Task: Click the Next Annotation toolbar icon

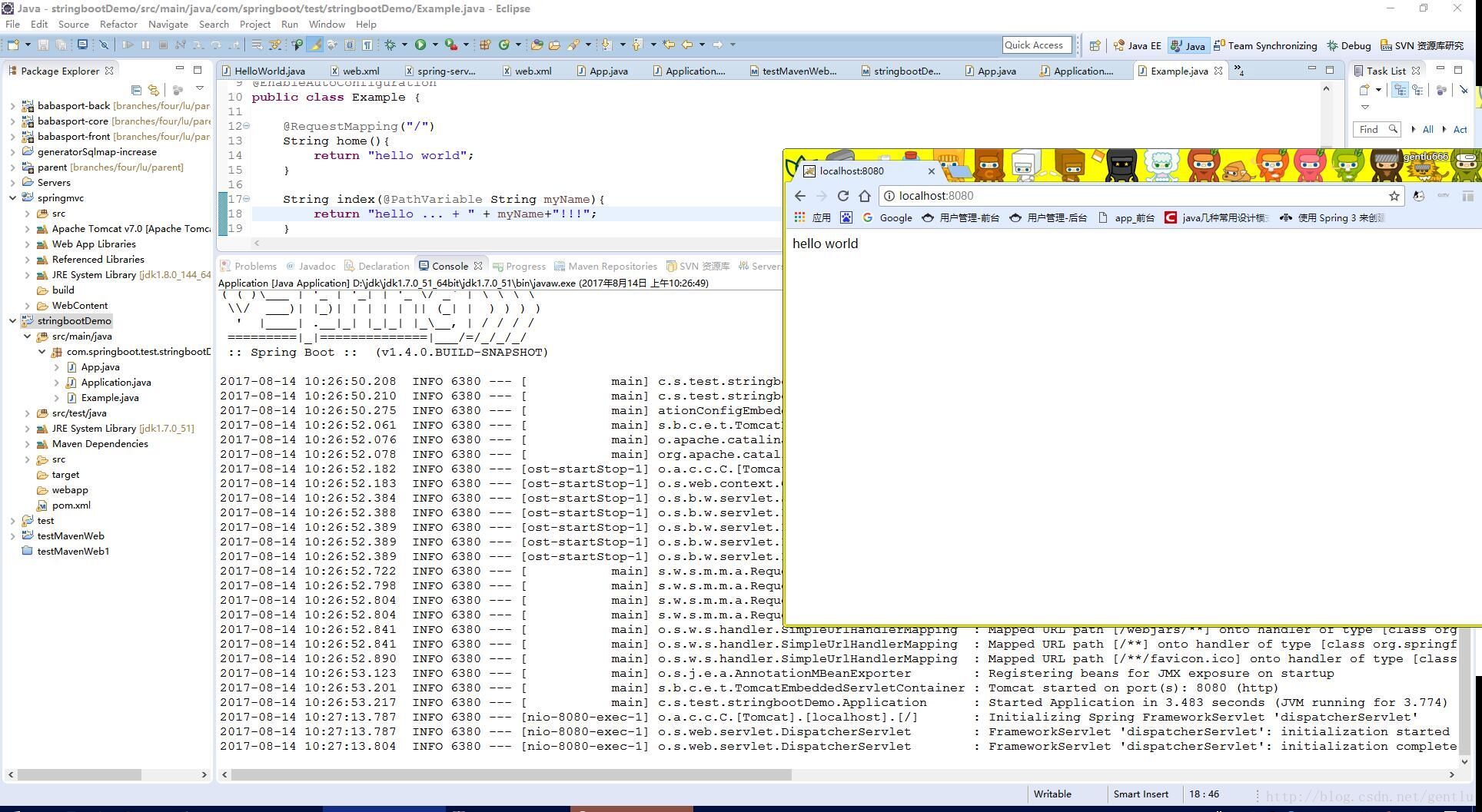Action: [606, 45]
